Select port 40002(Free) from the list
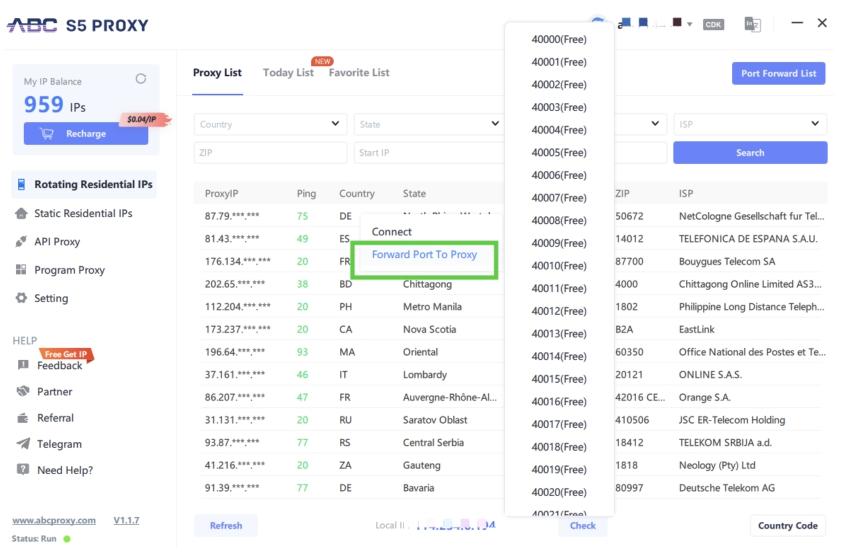Viewport: 867px width, 560px height. 559,85
